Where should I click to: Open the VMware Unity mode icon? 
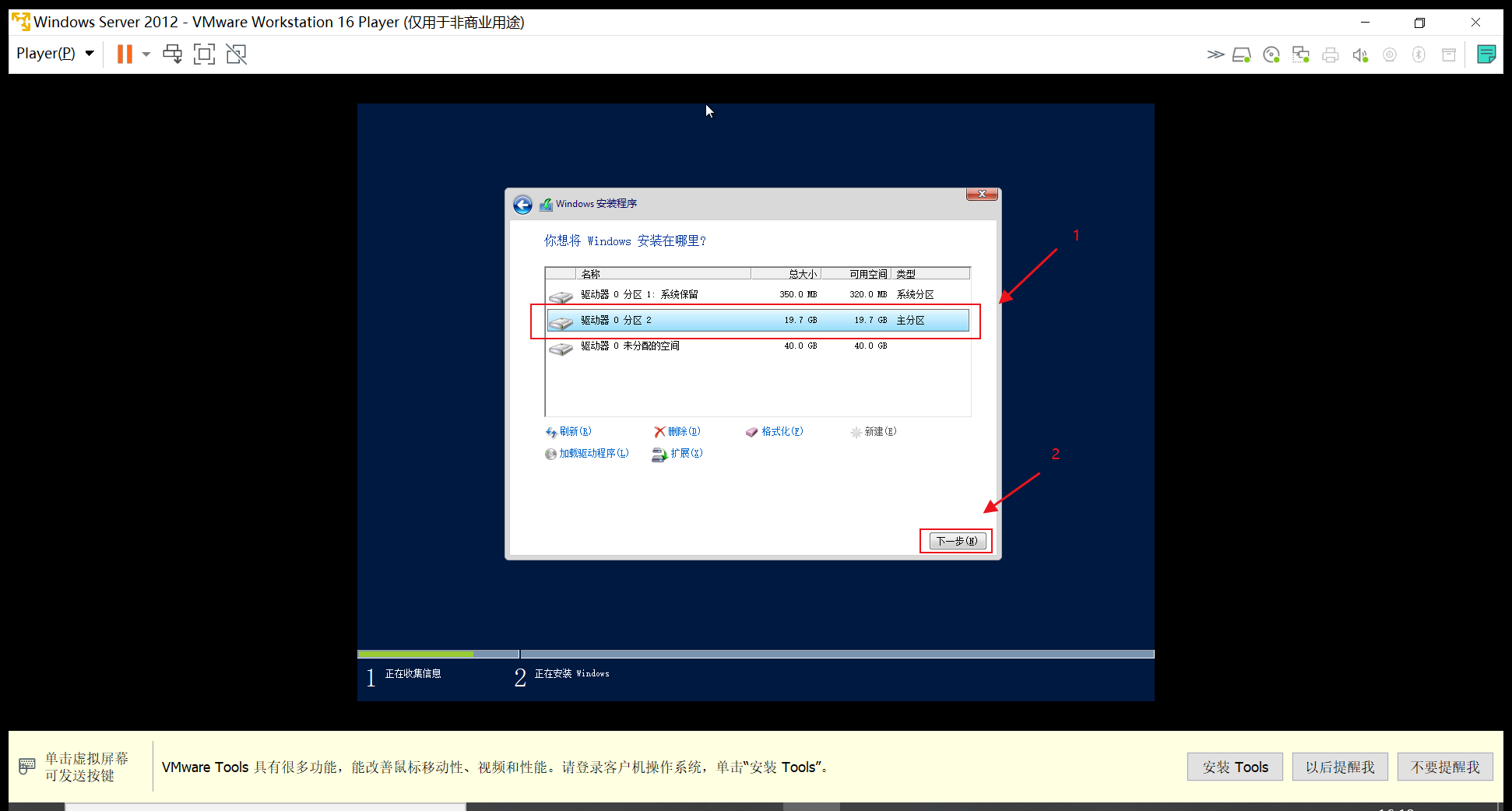[236, 54]
